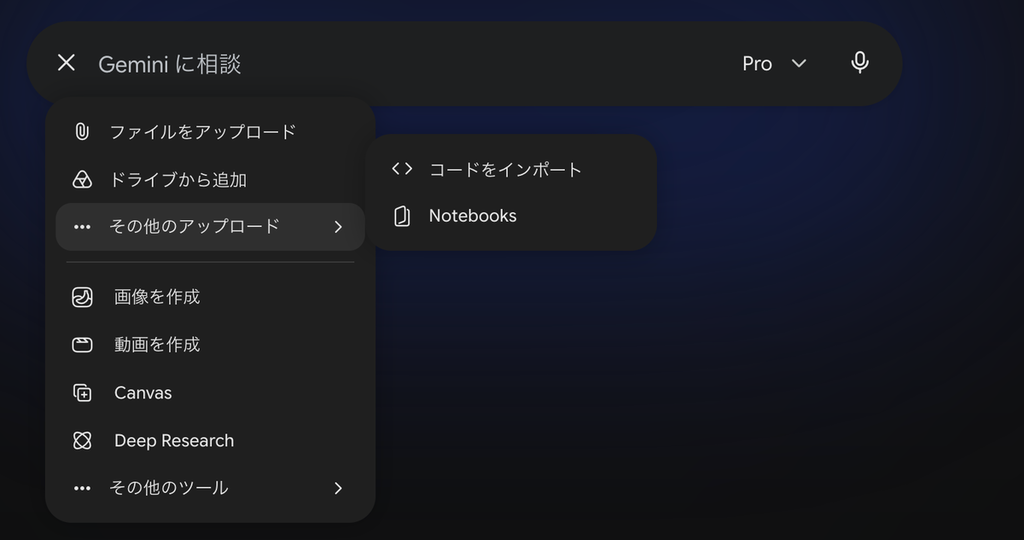Click the Google Drive triangle icon

82,180
